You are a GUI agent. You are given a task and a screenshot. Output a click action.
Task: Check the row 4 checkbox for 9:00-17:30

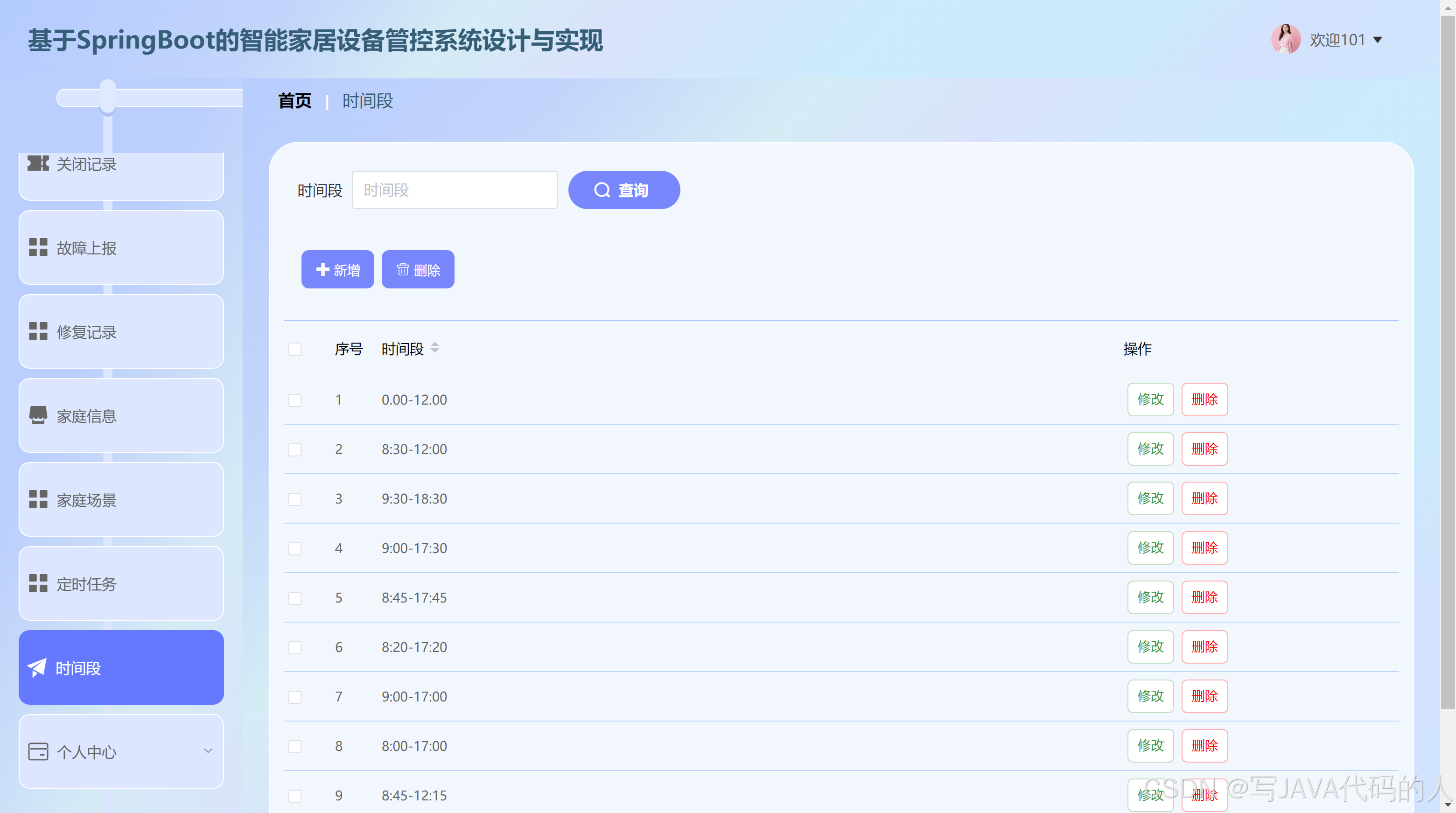point(295,548)
